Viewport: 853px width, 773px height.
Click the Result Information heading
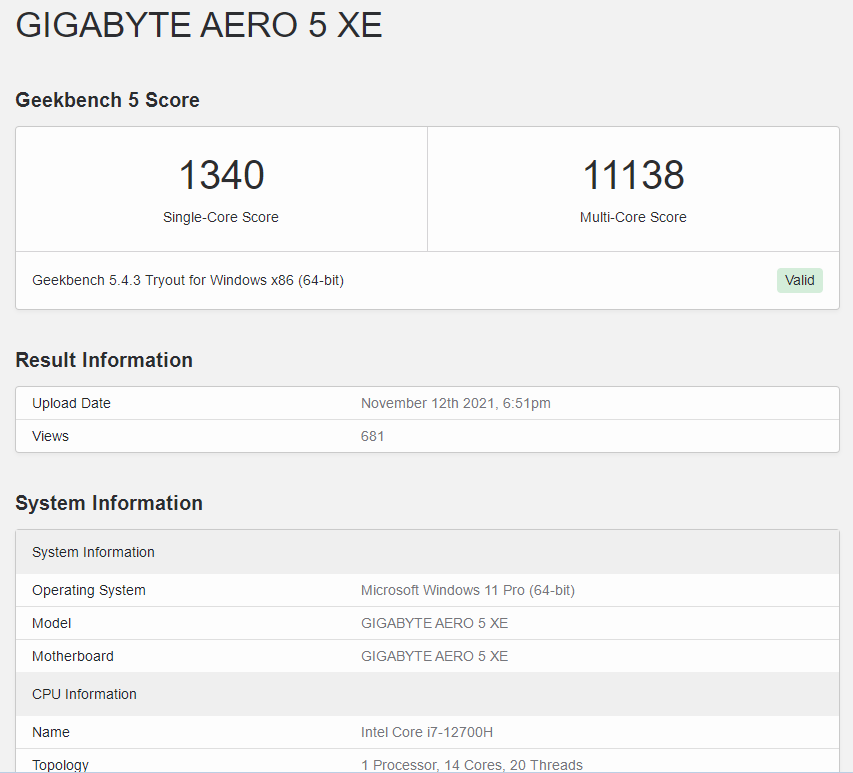[x=104, y=360]
